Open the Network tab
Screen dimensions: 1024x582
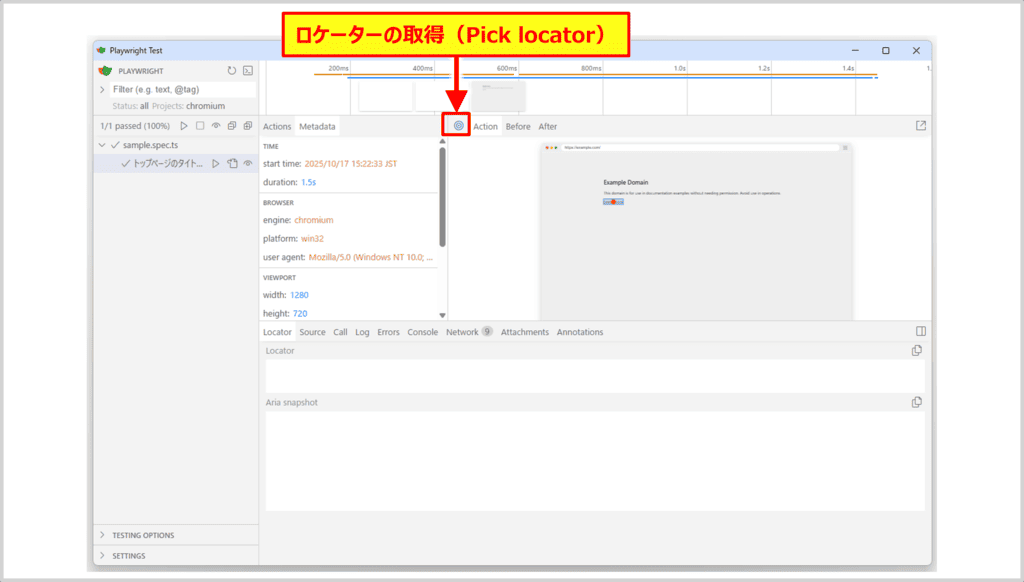pyautogui.click(x=462, y=332)
